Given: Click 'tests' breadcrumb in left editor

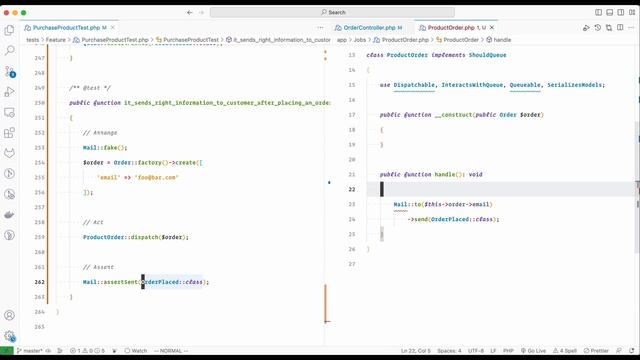Looking at the screenshot, I should 33,40.
